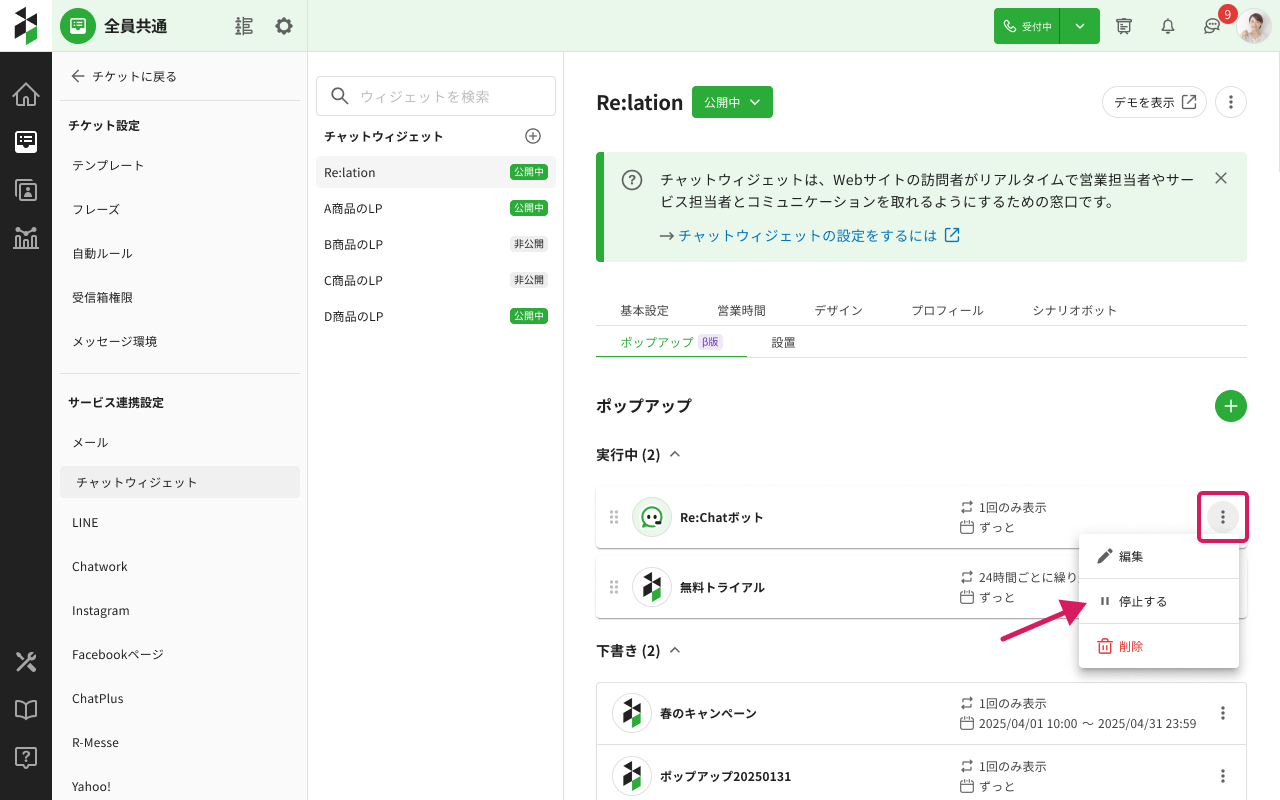Viewport: 1280px width, 800px height.
Task: Dismiss the green info banner
Action: tap(1220, 178)
